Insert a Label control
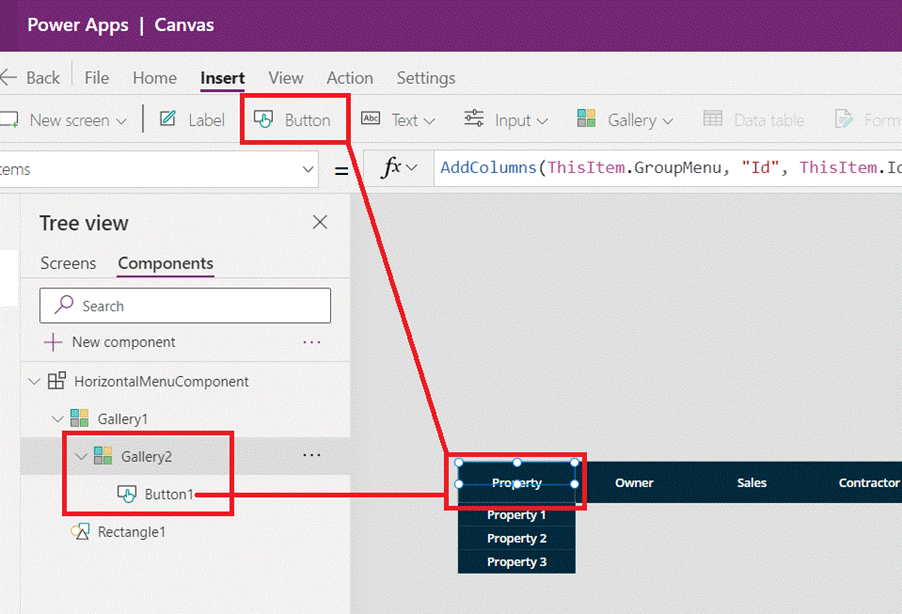902x614 pixels. 192,120
